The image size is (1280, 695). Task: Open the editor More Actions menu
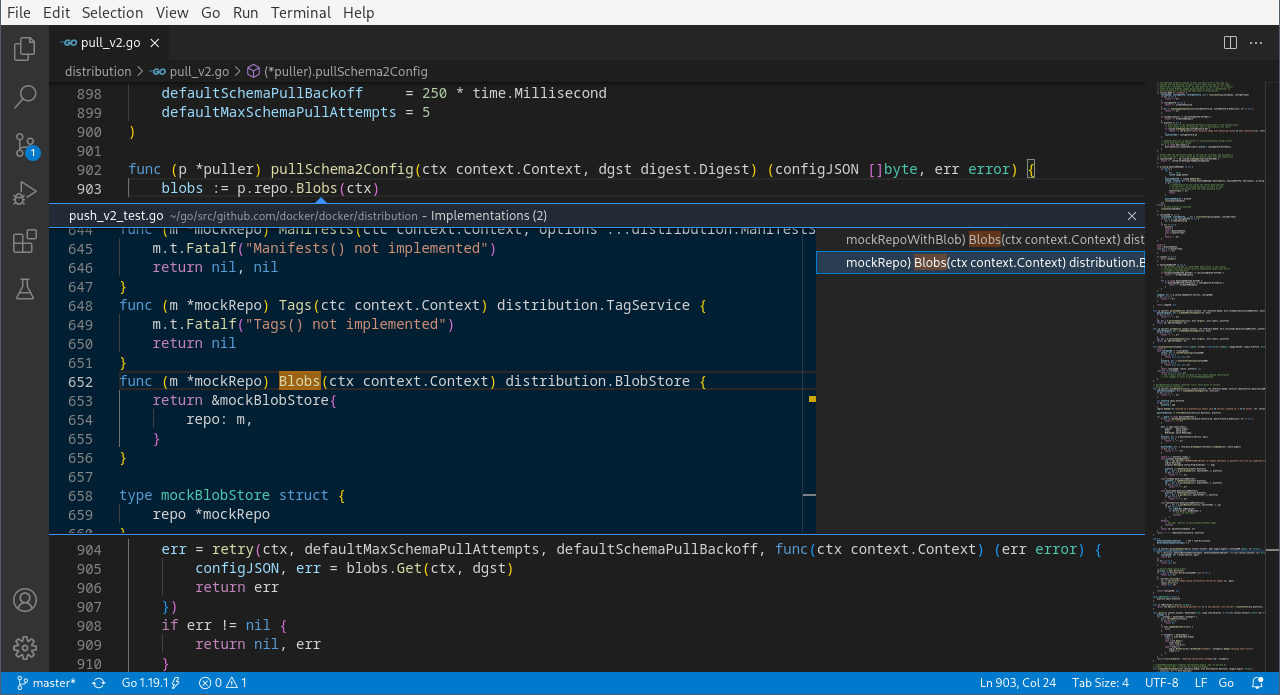(x=1258, y=43)
